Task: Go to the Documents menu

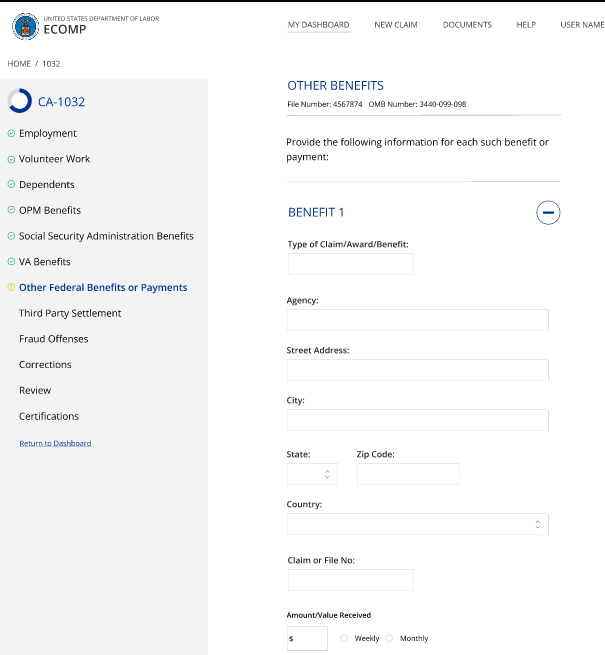Action: (467, 25)
